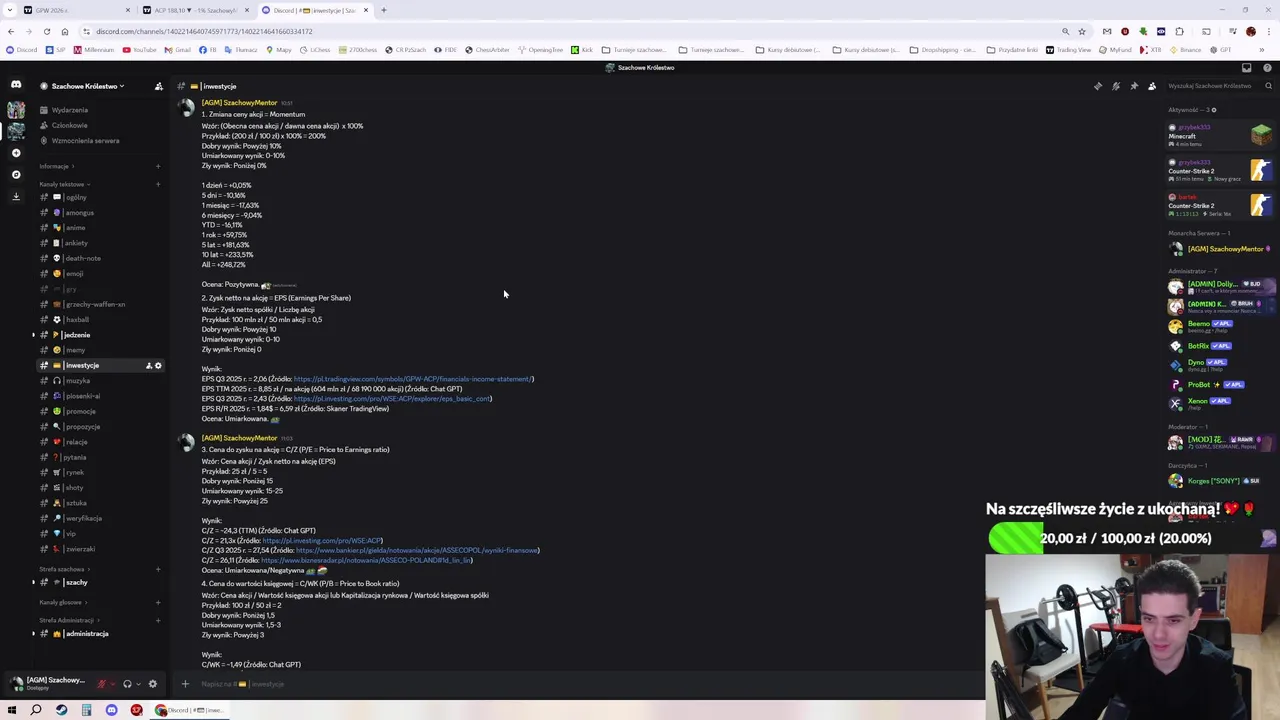Open the bankier.pl ASSECOPOL wyniki-finansowe link
The image size is (1280, 720).
(418, 550)
